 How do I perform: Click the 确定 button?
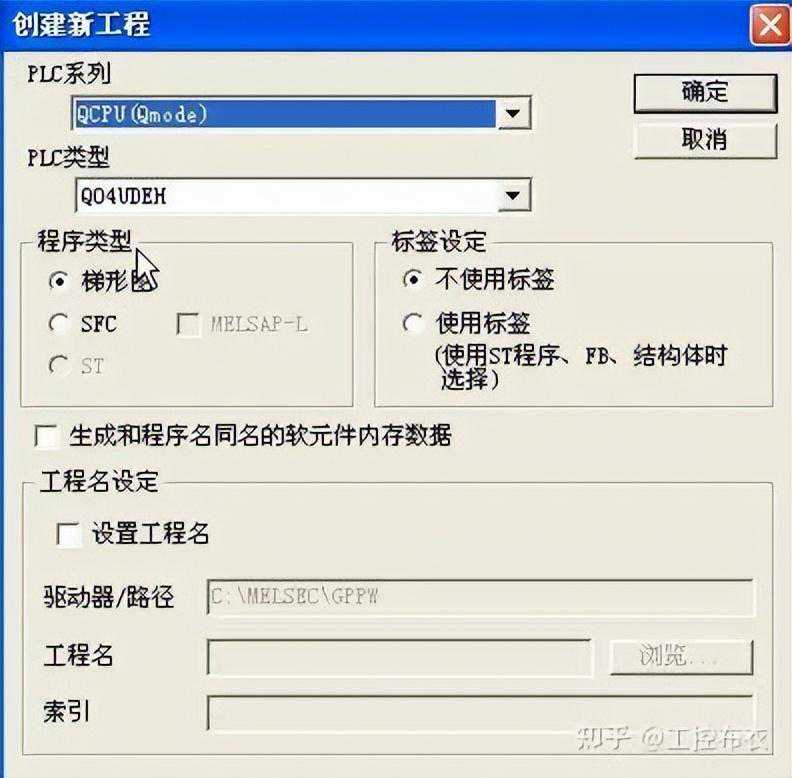tap(705, 93)
